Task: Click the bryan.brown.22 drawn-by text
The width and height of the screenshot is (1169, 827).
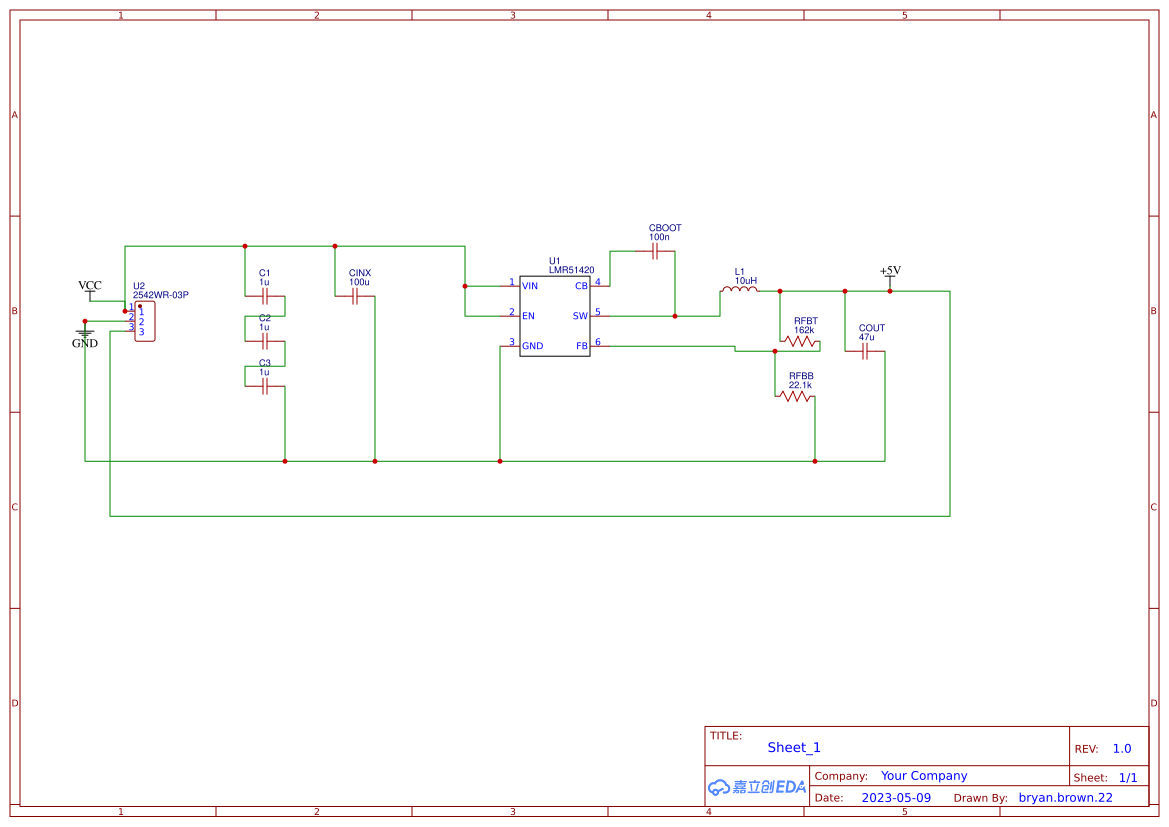Action: click(1065, 797)
